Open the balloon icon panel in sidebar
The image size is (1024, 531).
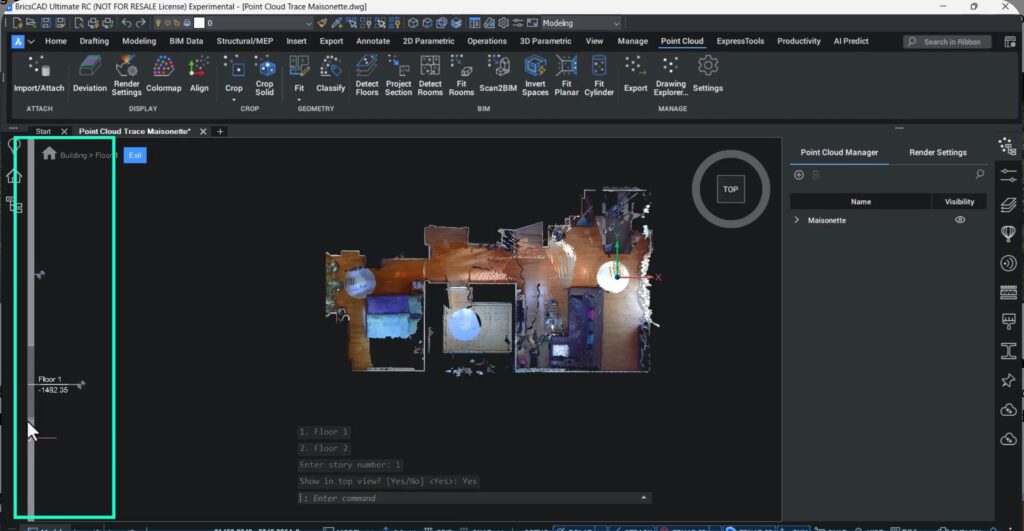pyautogui.click(x=1008, y=234)
